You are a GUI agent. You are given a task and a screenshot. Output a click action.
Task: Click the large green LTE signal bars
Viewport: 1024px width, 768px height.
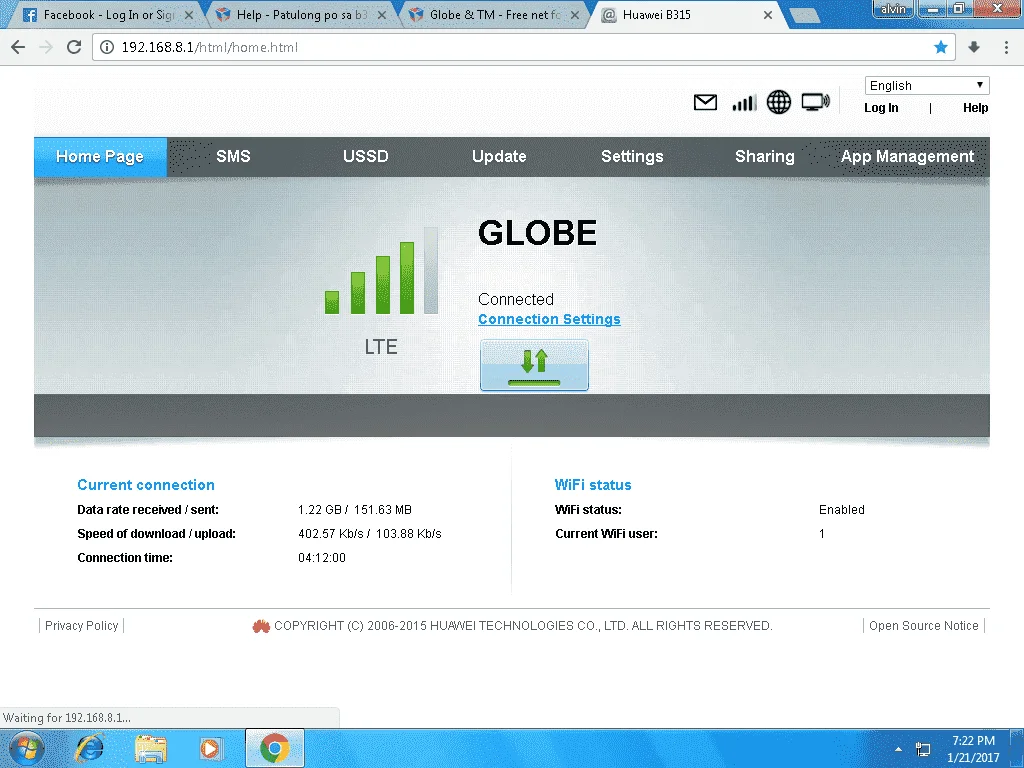pos(381,271)
